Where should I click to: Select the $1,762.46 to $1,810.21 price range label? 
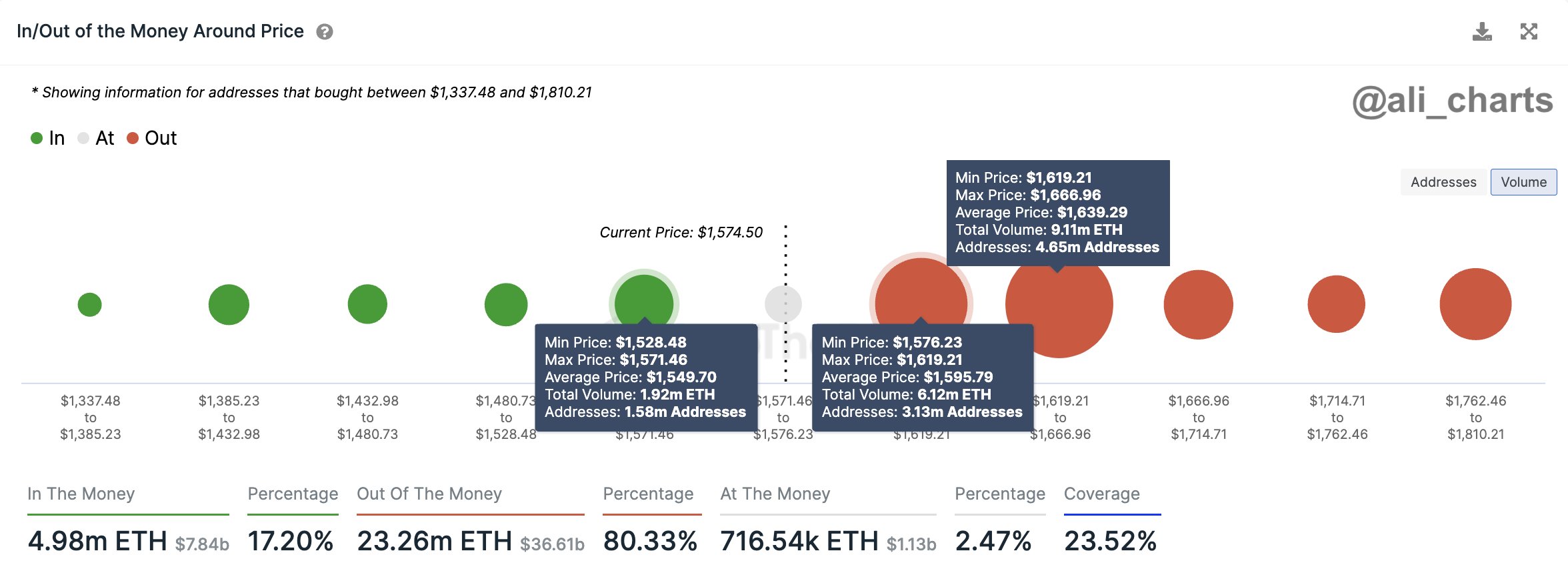[x=1475, y=417]
